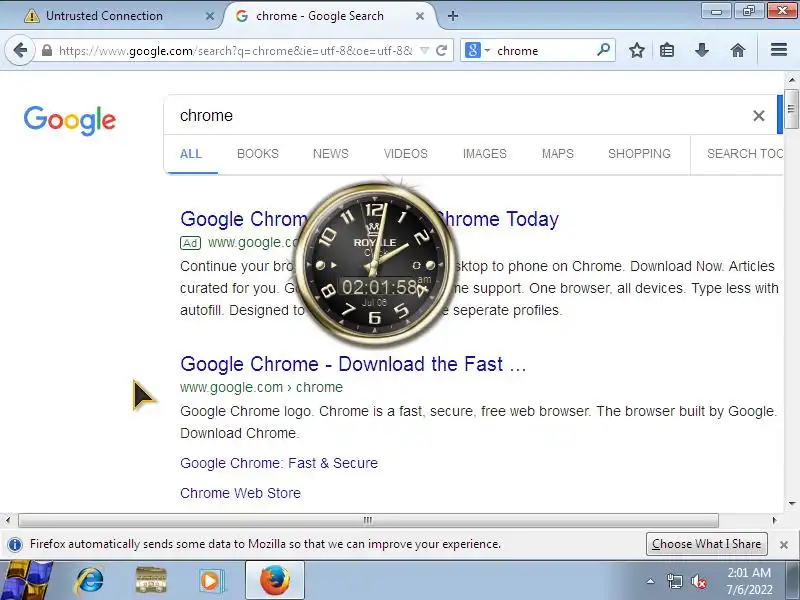This screenshot has width=800, height=600.
Task: Click the horizontal scrollbar right arrow
Action: click(774, 520)
